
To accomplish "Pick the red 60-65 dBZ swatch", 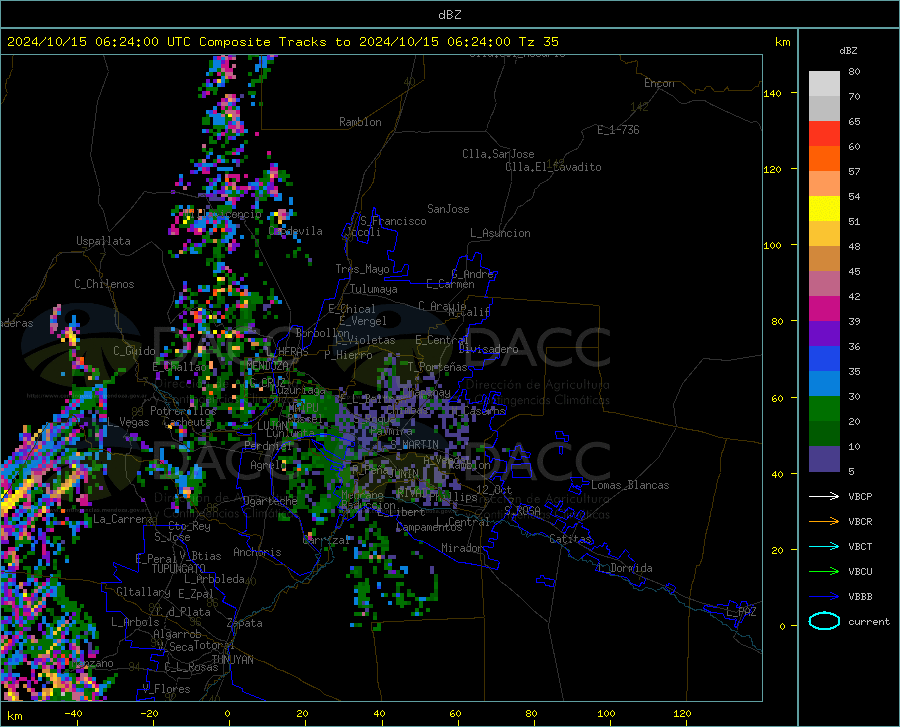I will [824, 134].
